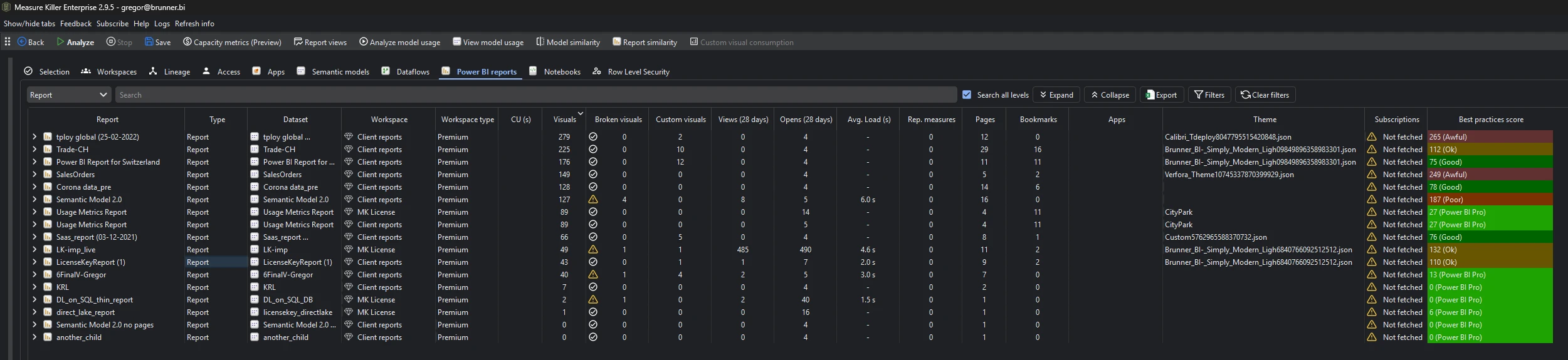Screen dimensions: 1568x360
Task: Switch to the Access tab
Action: pyautogui.click(x=221, y=71)
